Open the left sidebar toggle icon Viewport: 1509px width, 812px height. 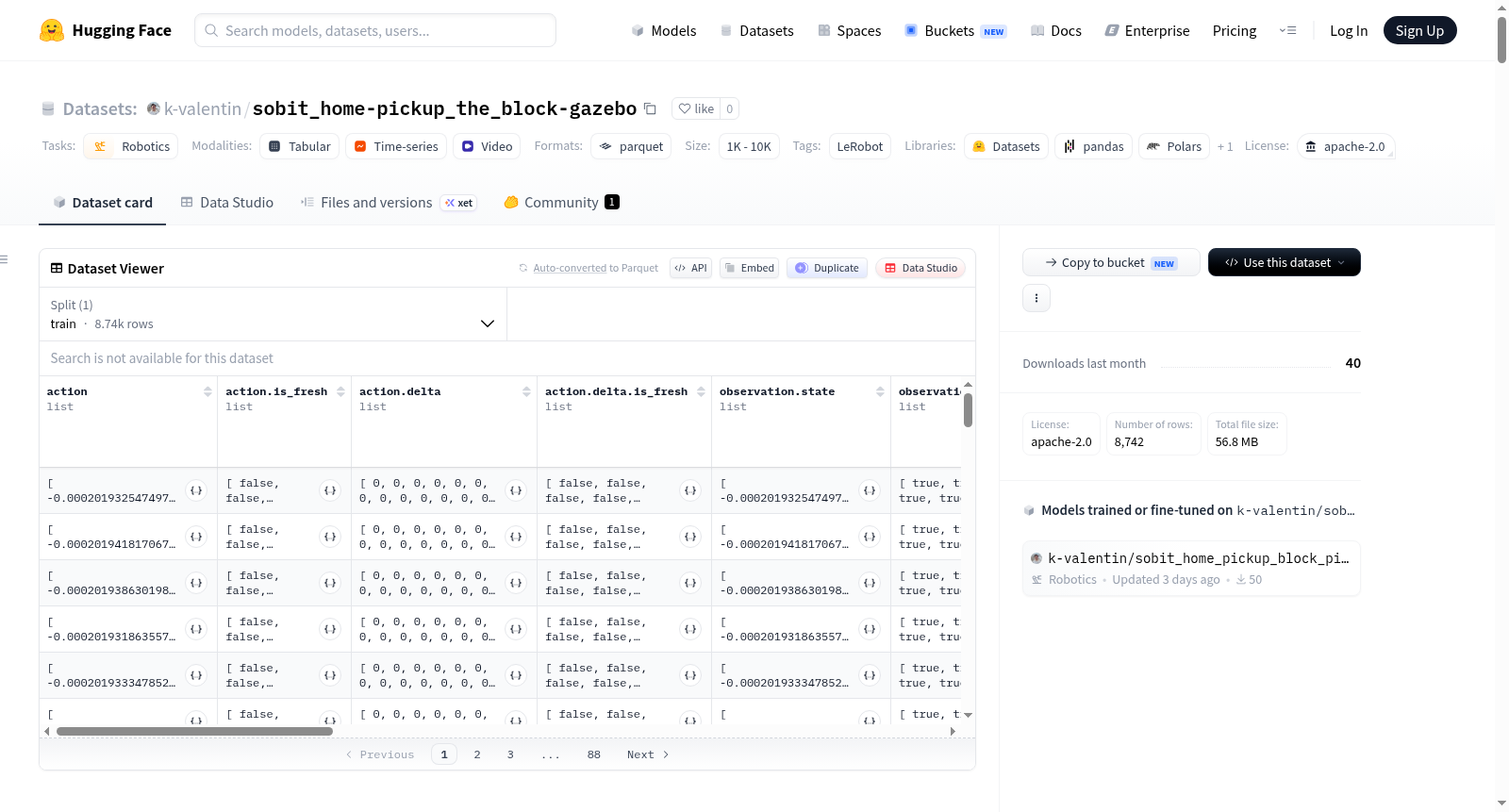[4, 259]
